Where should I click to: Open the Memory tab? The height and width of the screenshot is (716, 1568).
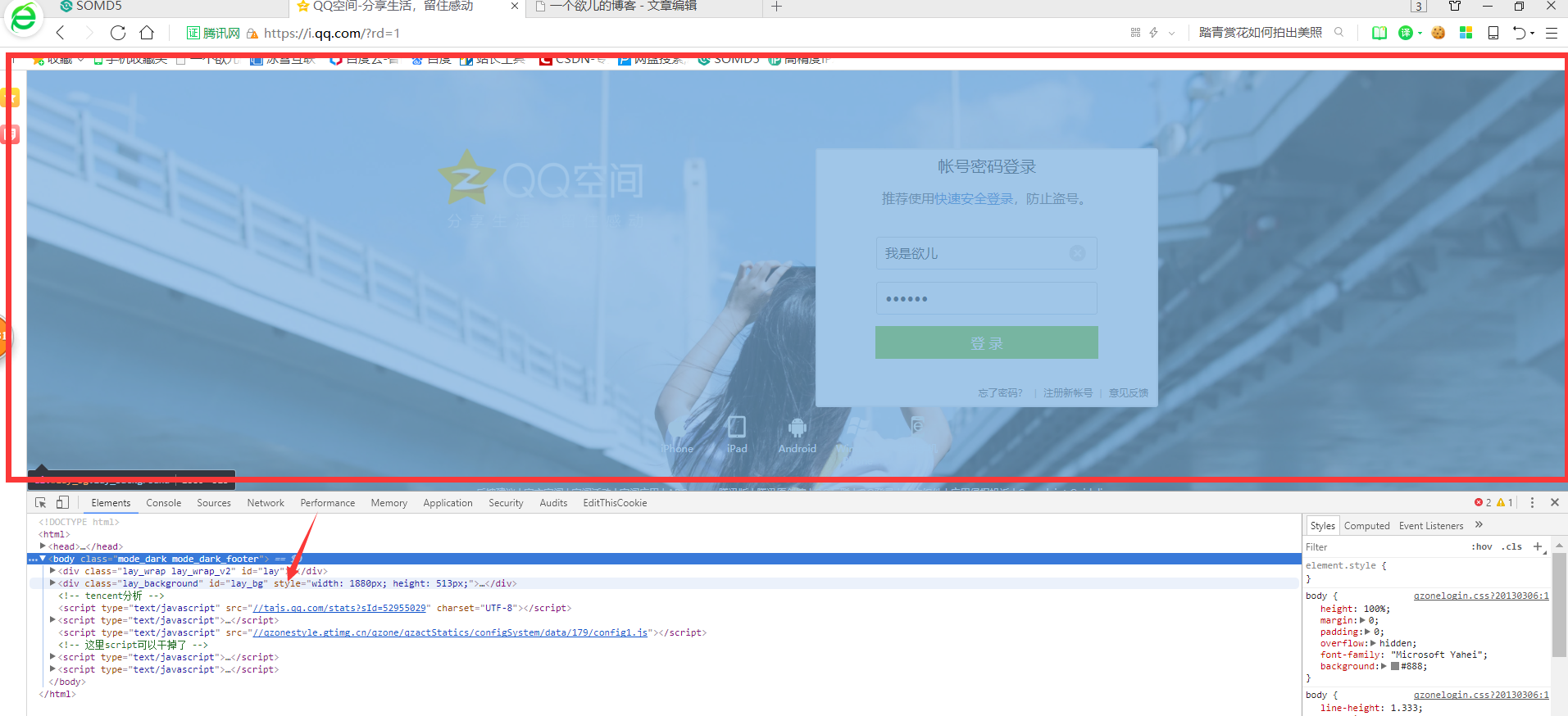[389, 503]
